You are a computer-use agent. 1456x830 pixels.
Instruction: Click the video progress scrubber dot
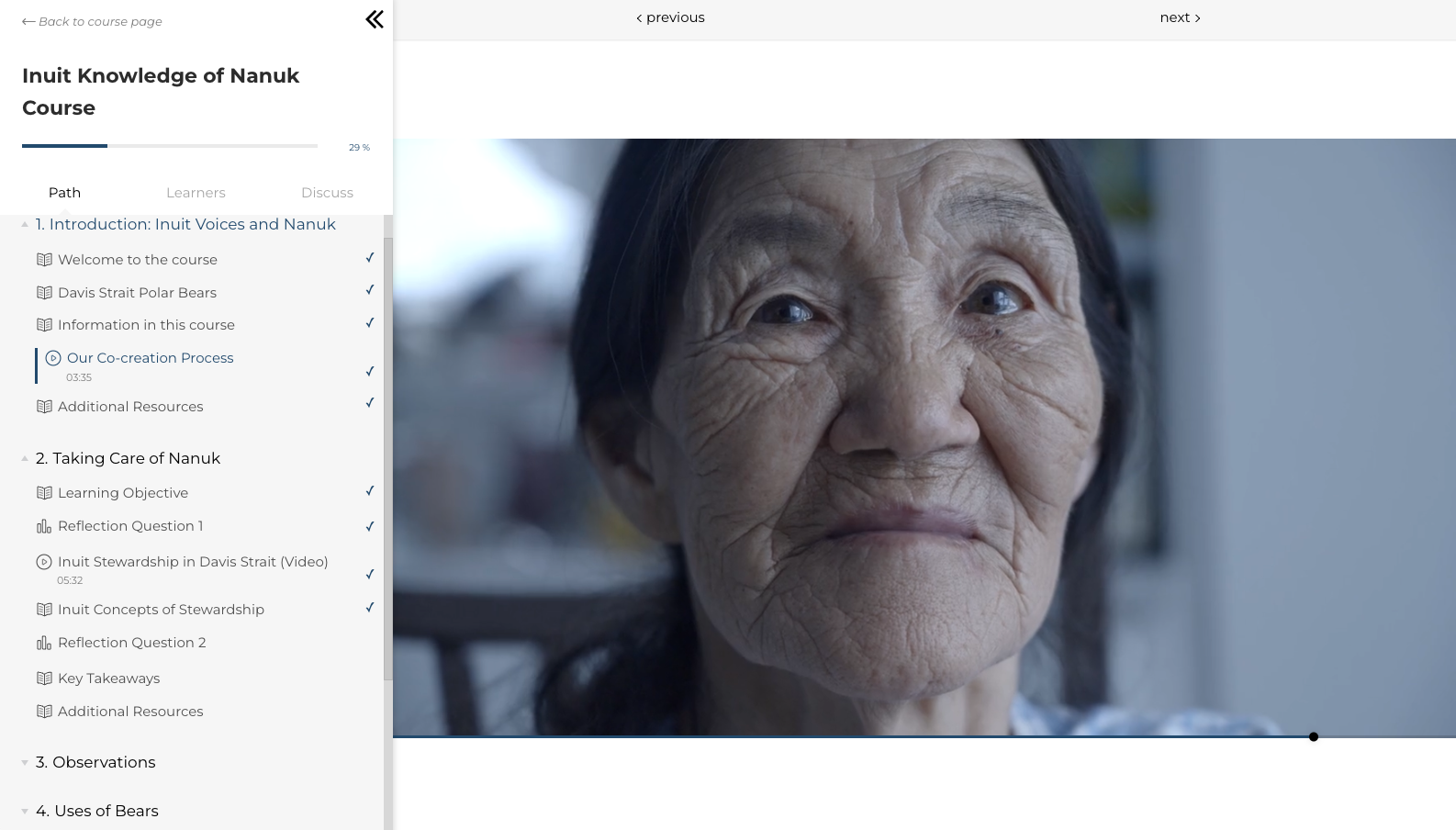[1314, 736]
